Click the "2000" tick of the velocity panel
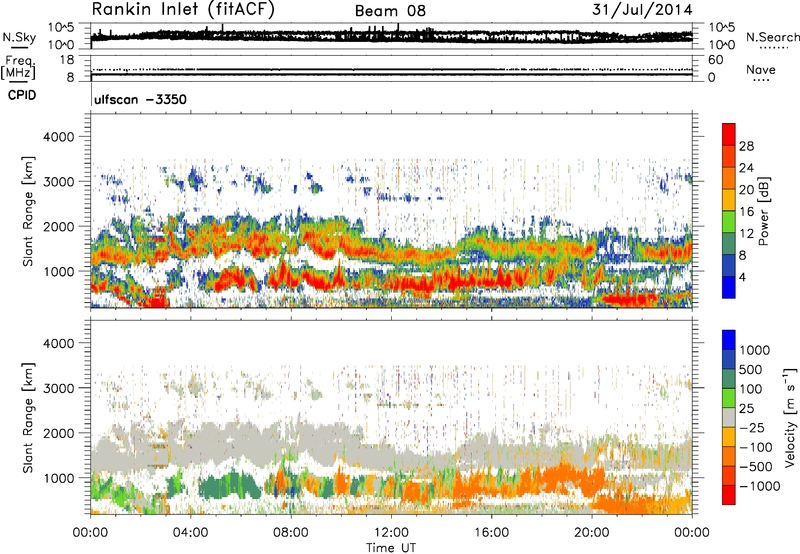This screenshot has width=800, height=554. (58, 433)
